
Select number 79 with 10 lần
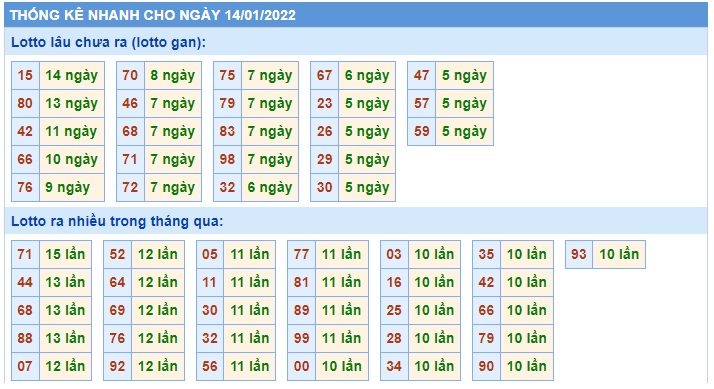coord(486,338)
